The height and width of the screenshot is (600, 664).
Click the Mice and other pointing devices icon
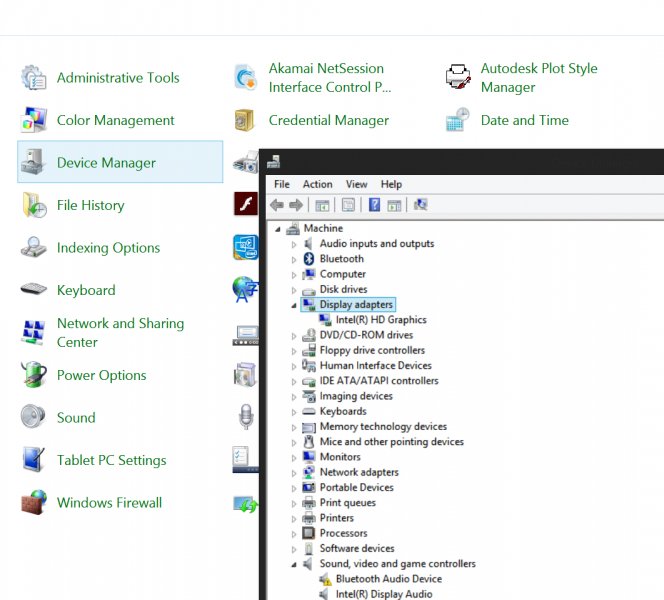[x=309, y=442]
